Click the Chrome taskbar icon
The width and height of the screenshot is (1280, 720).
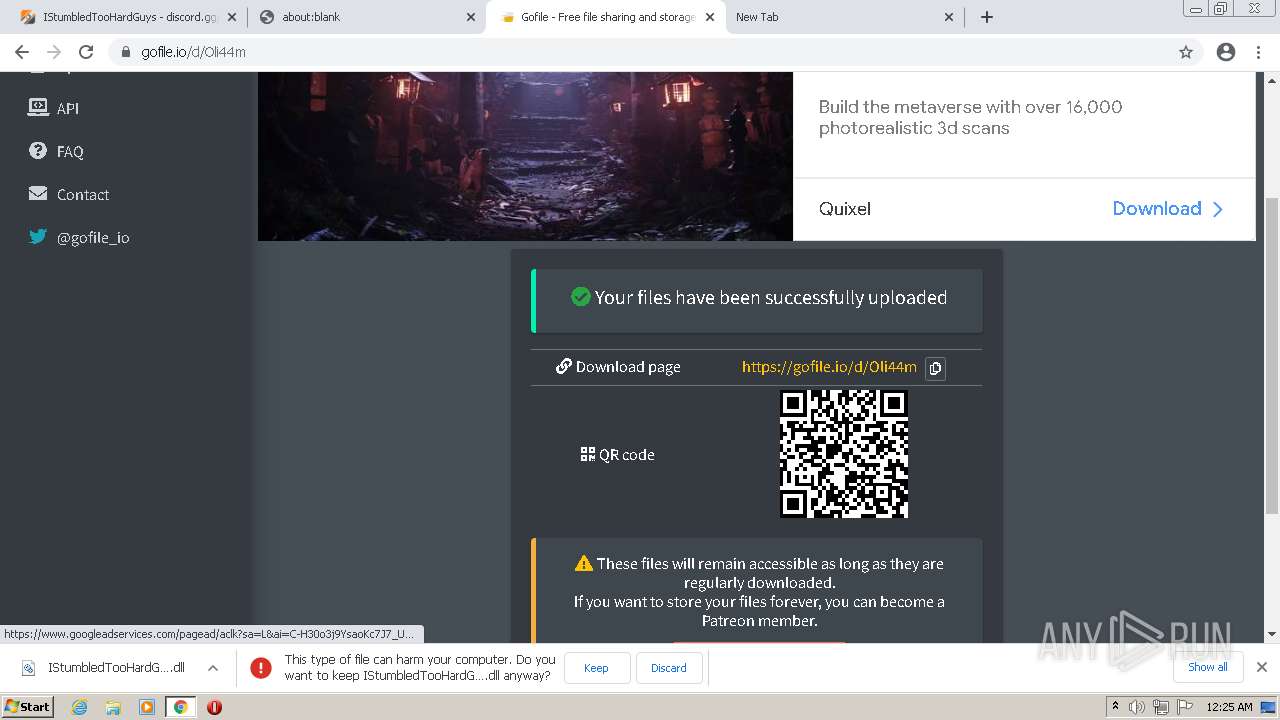[180, 707]
